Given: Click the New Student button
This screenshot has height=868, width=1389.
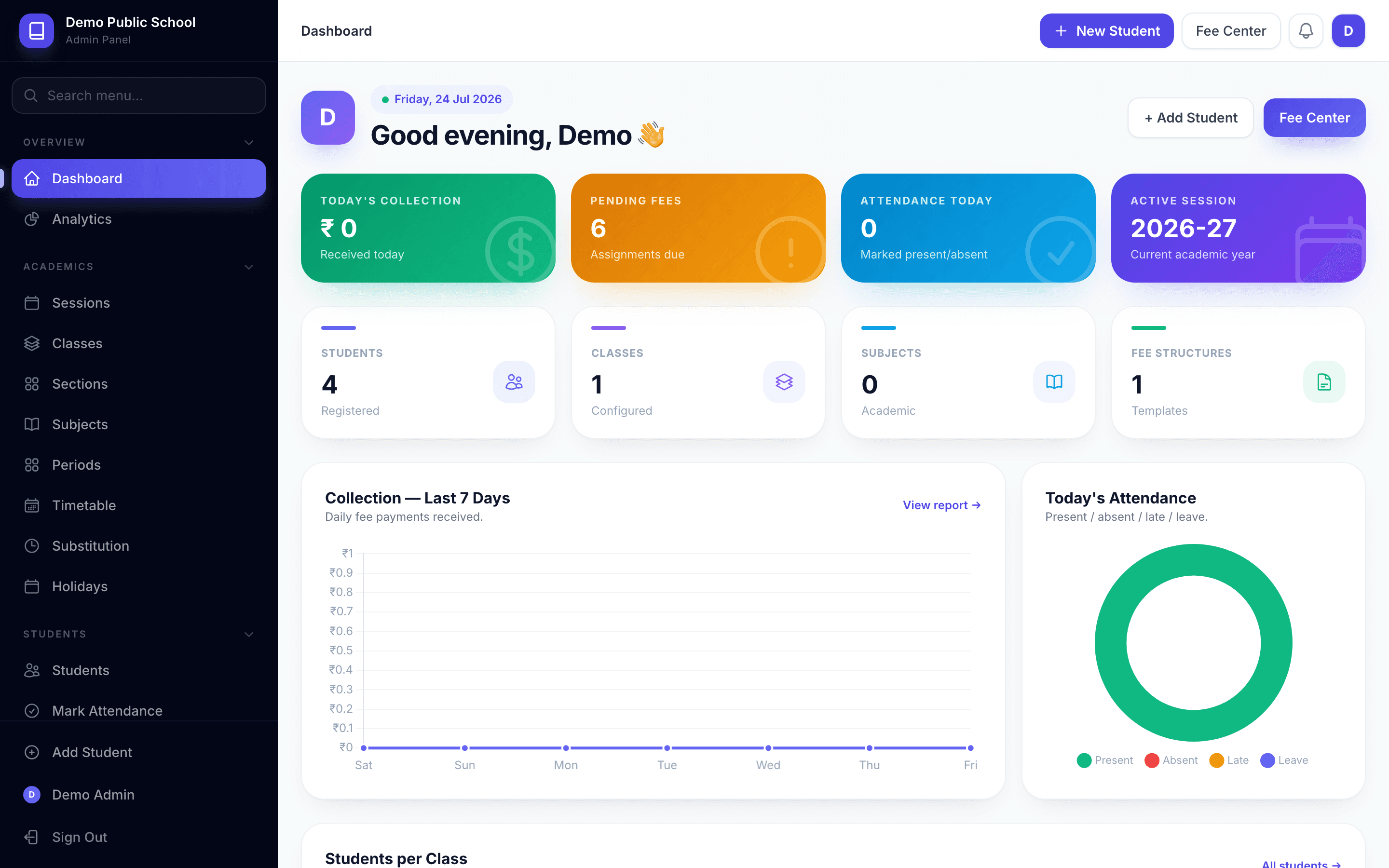Looking at the screenshot, I should tap(1106, 31).
